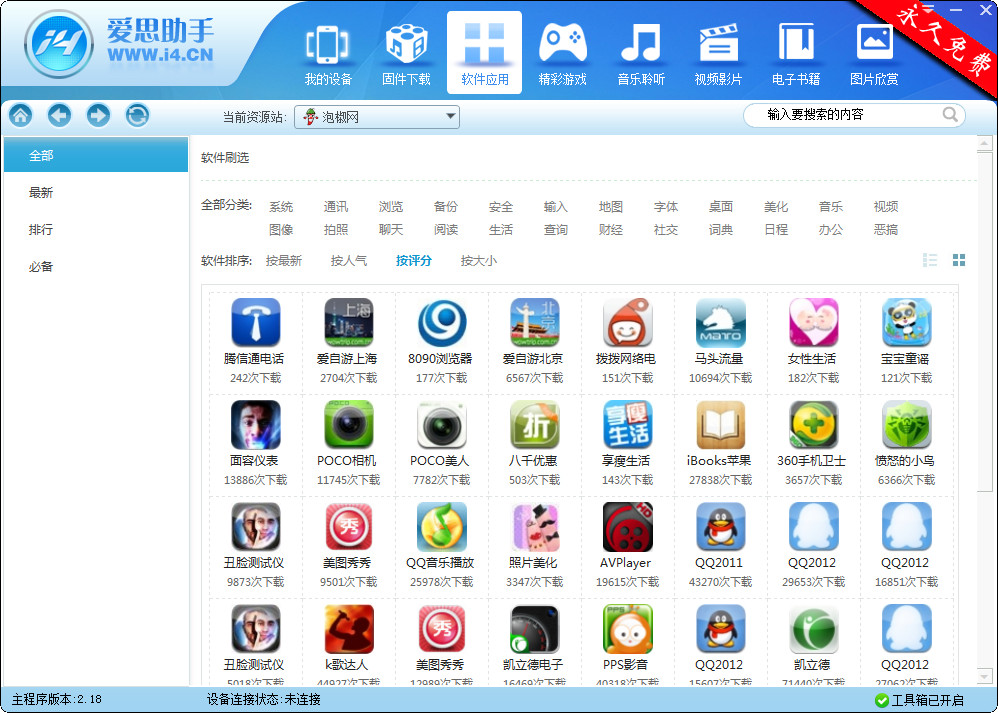Image resolution: width=998 pixels, height=713 pixels.
Task: Refresh the page with the reload icon
Action: pos(137,115)
